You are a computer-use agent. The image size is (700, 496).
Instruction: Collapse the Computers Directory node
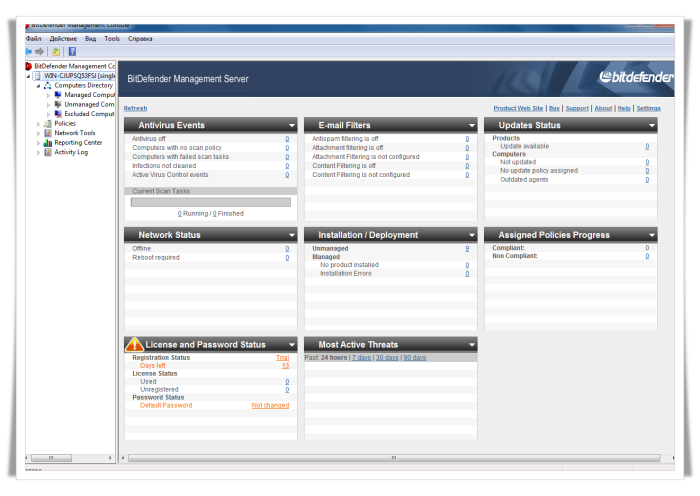click(38, 86)
